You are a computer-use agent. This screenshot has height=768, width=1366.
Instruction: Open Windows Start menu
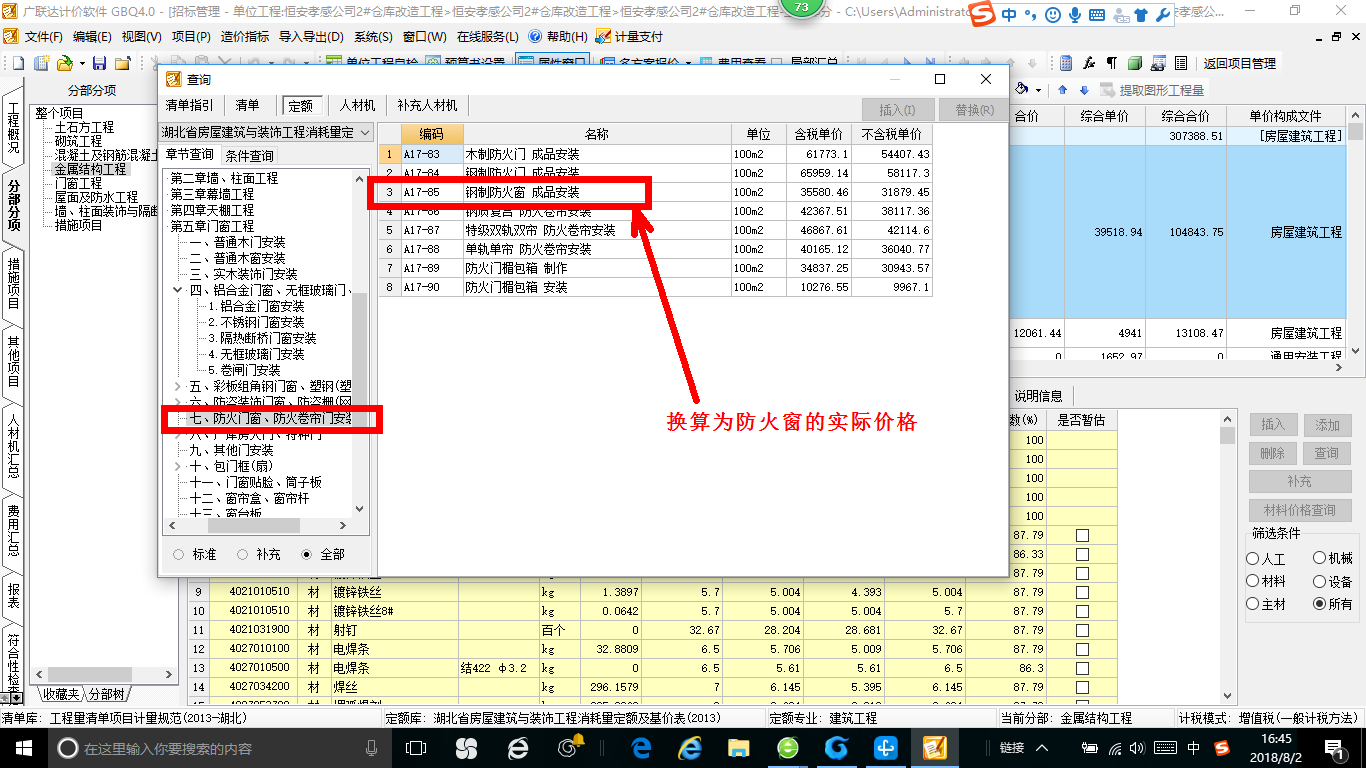click(23, 747)
